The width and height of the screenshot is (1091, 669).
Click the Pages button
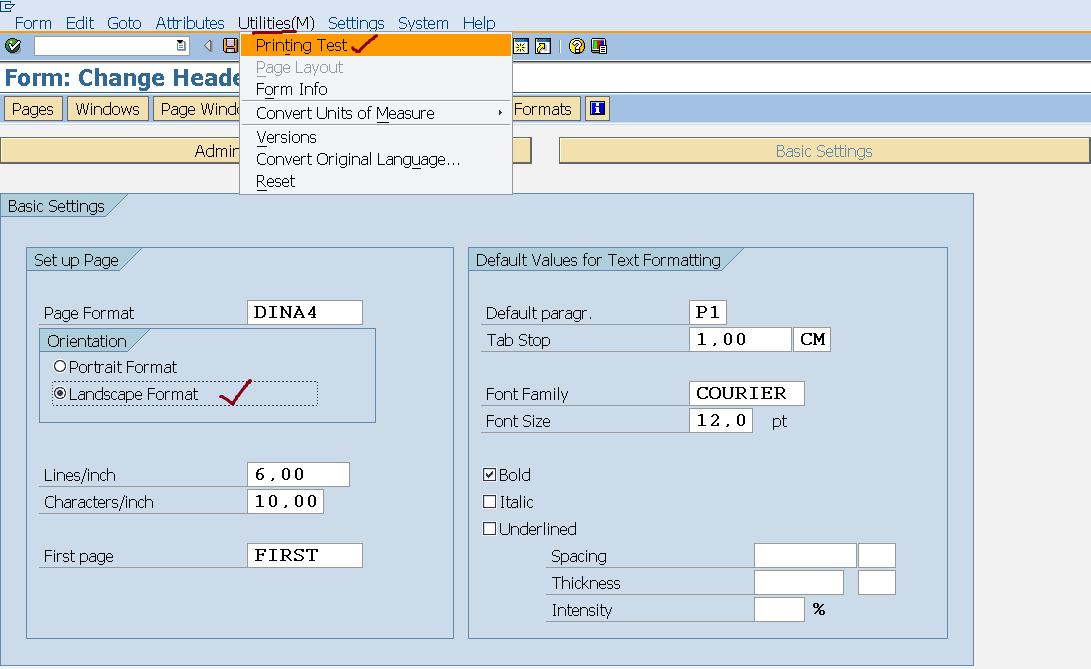click(x=33, y=109)
